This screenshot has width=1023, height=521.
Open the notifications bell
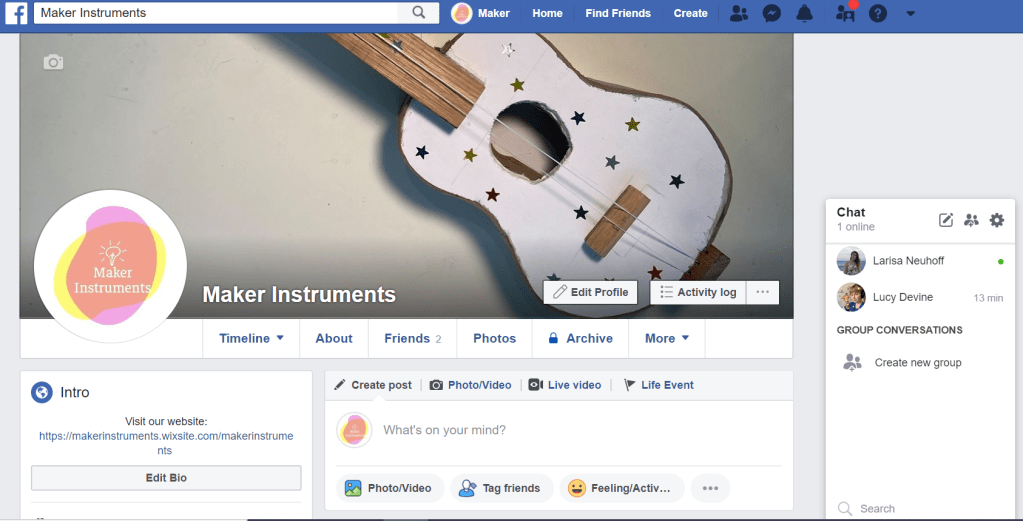tap(804, 13)
